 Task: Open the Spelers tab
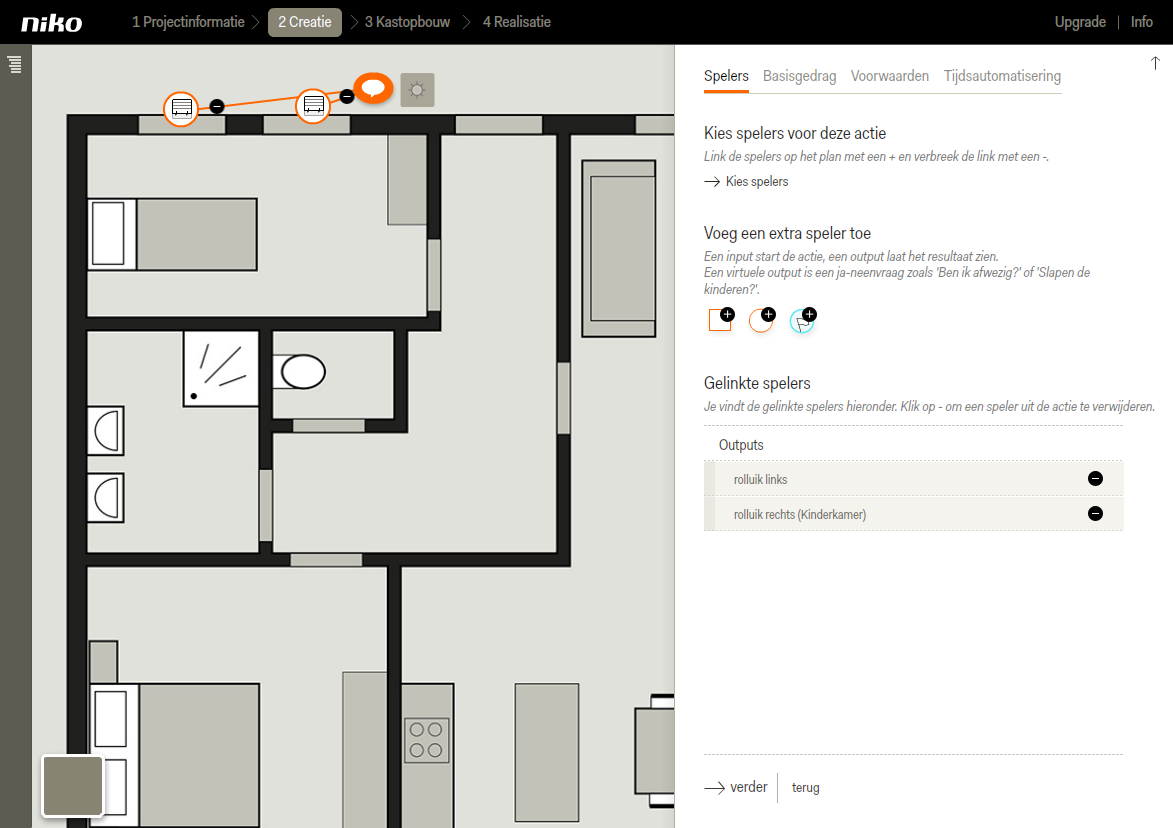[726, 76]
